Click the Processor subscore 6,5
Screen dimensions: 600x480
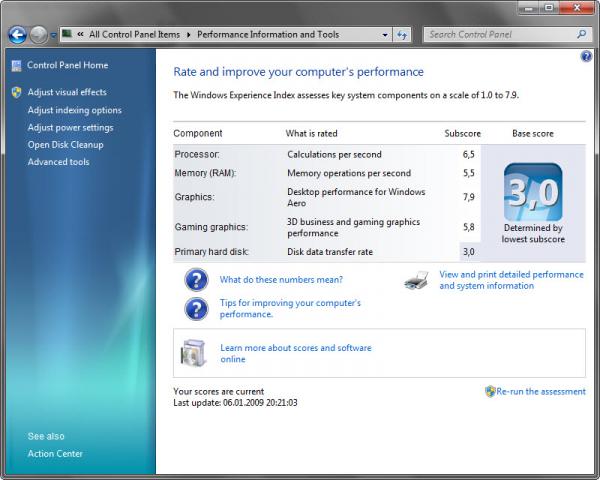coord(469,154)
